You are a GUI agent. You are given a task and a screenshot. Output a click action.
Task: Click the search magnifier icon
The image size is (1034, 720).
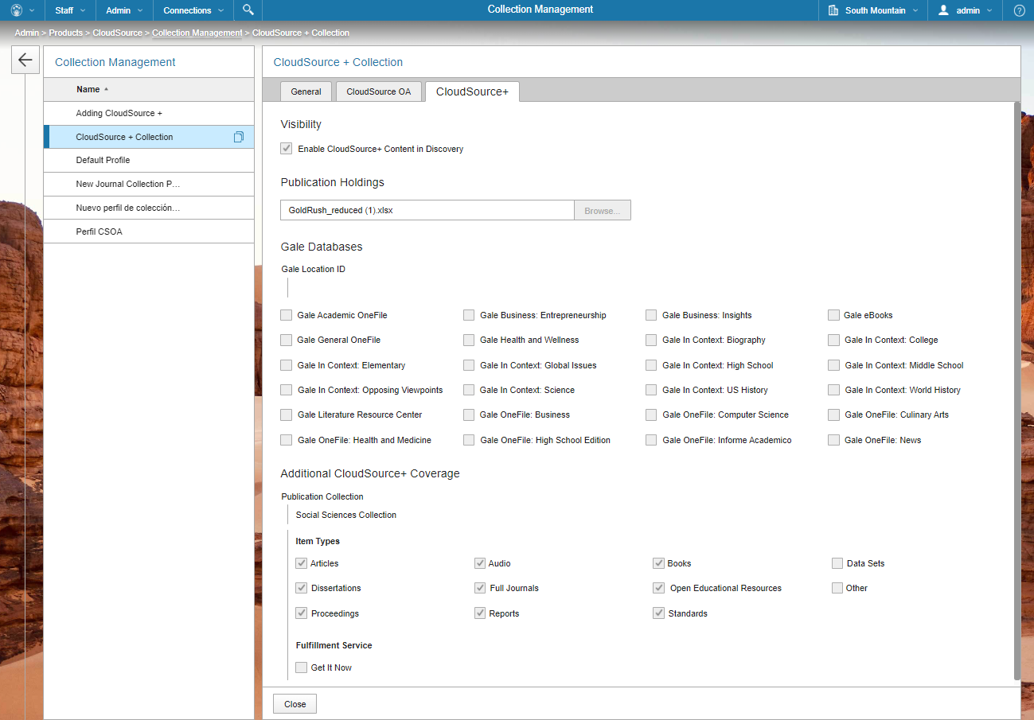coord(248,10)
